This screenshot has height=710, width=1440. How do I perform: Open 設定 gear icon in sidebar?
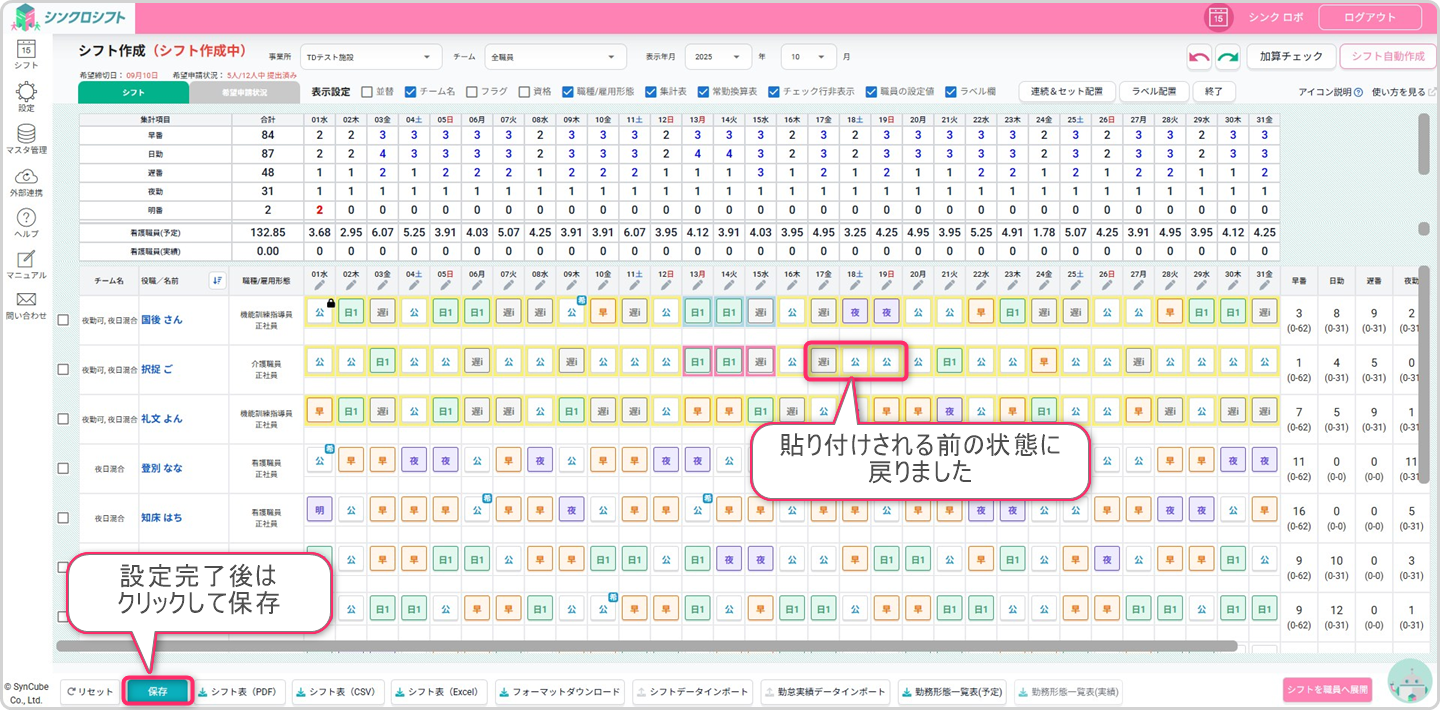(x=26, y=94)
